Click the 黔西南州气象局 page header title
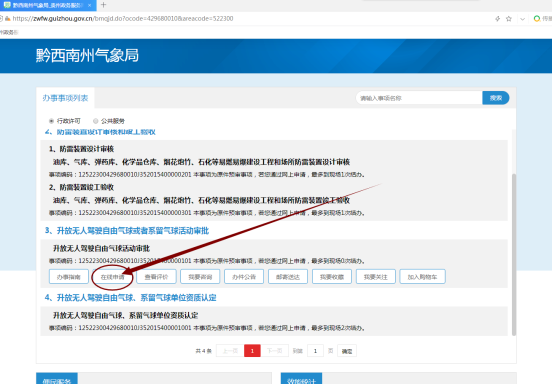 pyautogui.click(x=87, y=56)
